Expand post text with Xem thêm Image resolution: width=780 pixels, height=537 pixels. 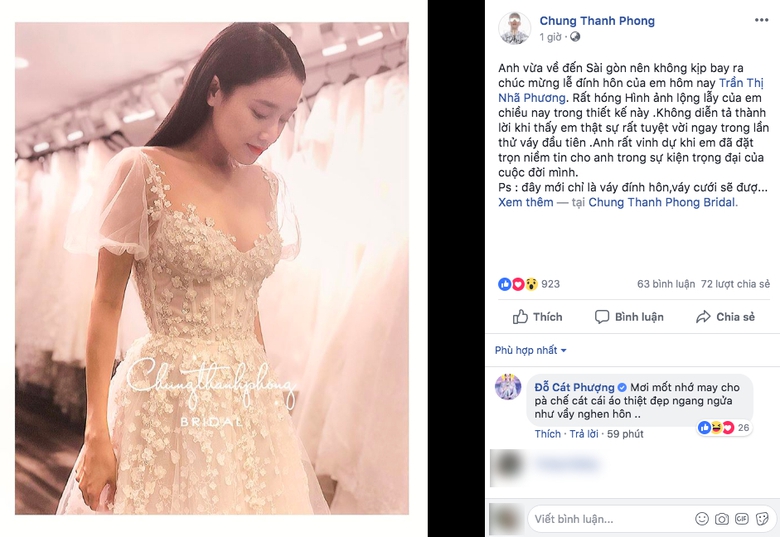click(526, 202)
